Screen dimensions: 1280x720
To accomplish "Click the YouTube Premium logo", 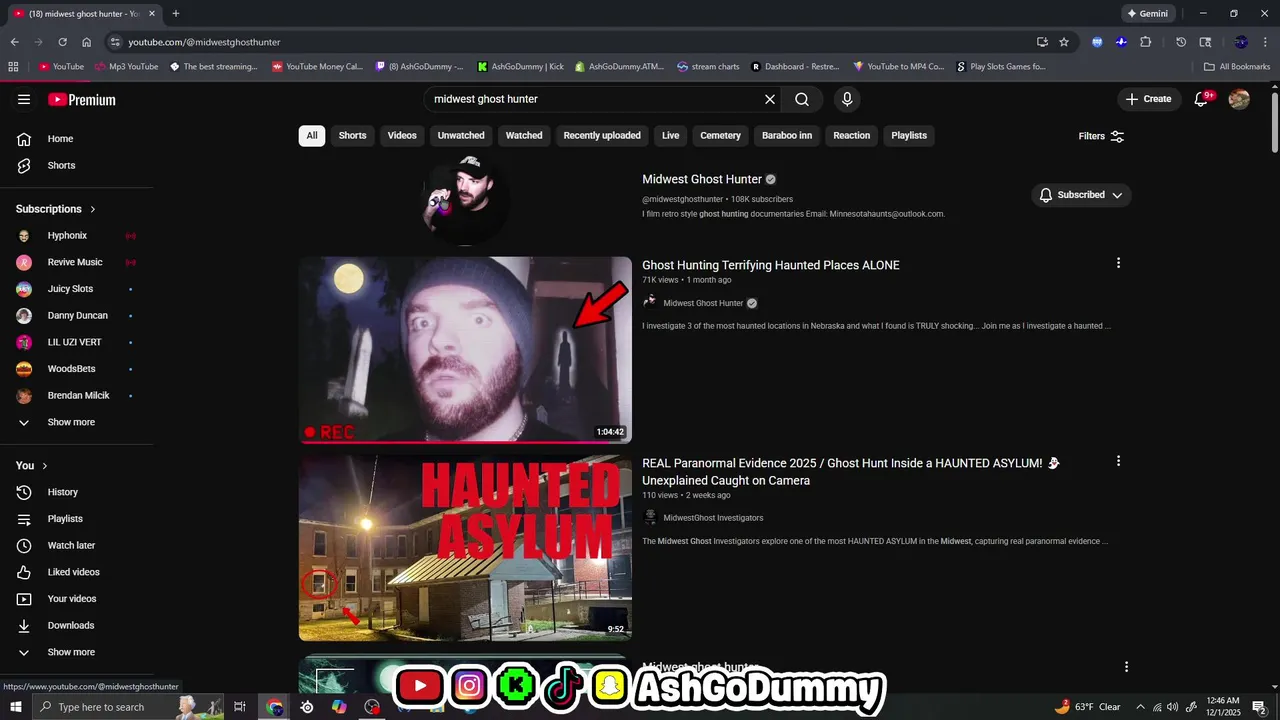I will coord(82,99).
